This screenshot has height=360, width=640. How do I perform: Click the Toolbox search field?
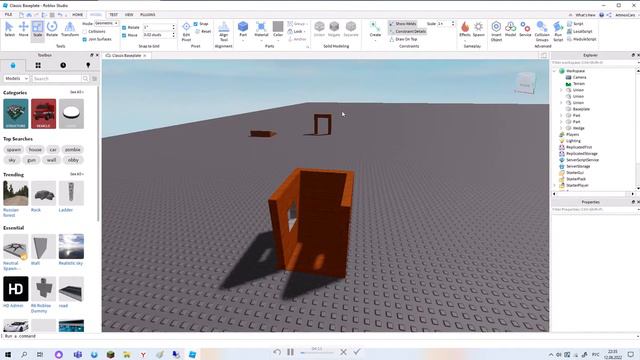coord(57,78)
